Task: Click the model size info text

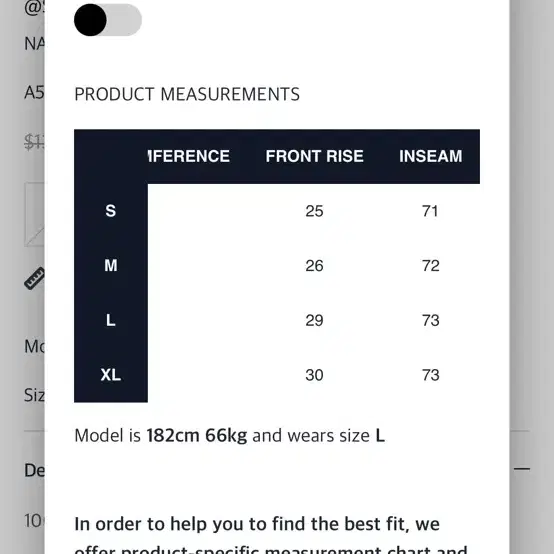Action: [229, 435]
